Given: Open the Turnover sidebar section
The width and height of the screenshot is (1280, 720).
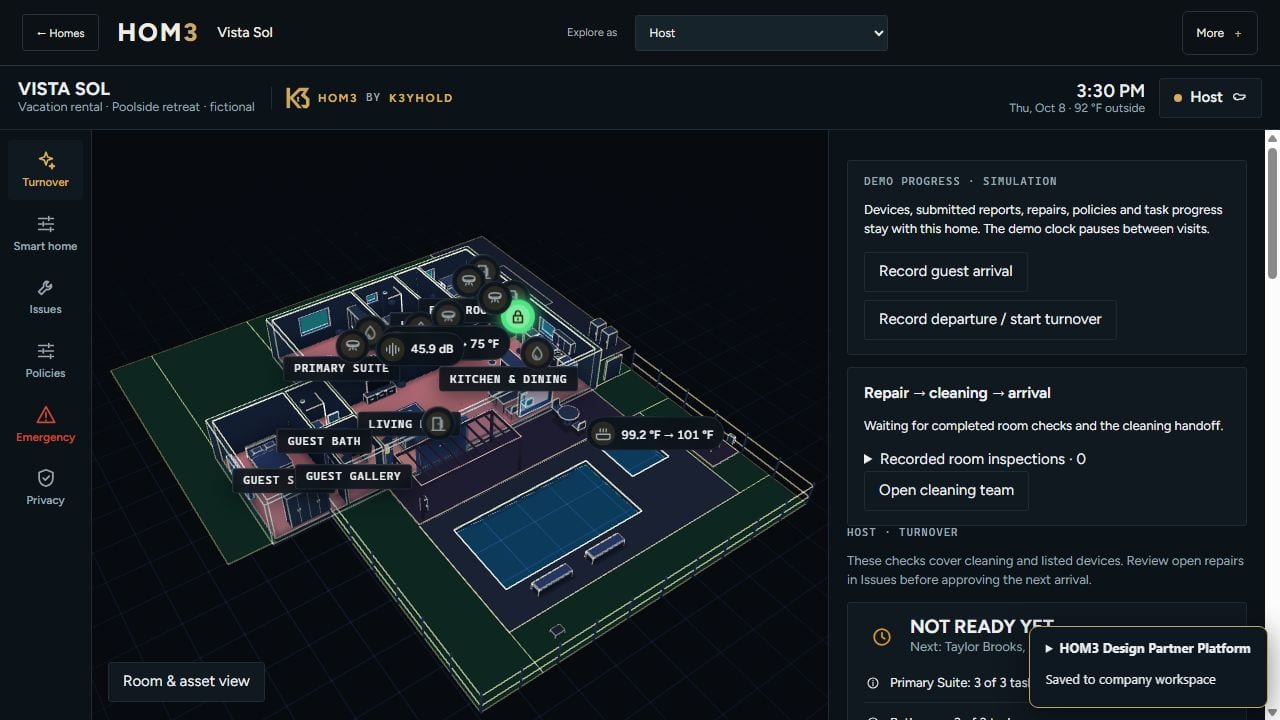Looking at the screenshot, I should coord(45,169).
